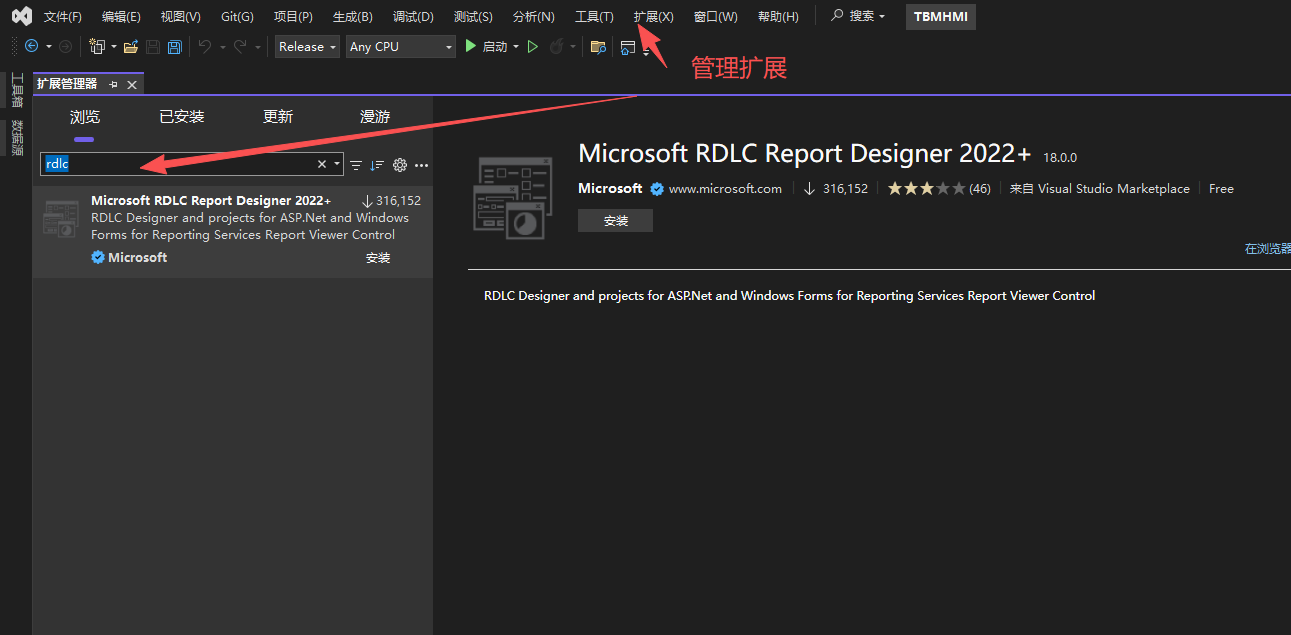This screenshot has width=1291, height=635.
Task: Open the 扩展(X) menu
Action: [654, 17]
